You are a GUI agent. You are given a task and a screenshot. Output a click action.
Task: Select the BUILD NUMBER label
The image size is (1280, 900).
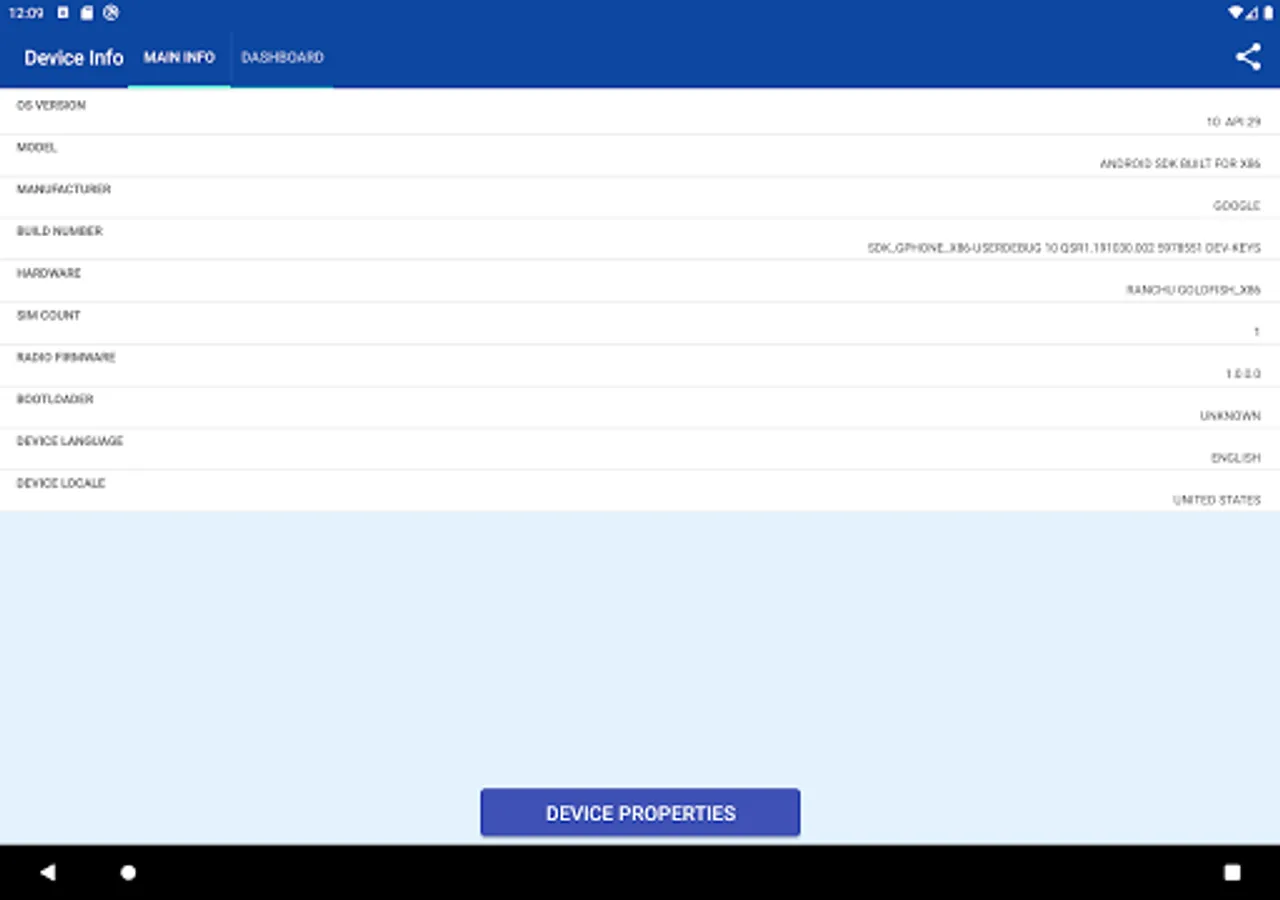pos(60,231)
